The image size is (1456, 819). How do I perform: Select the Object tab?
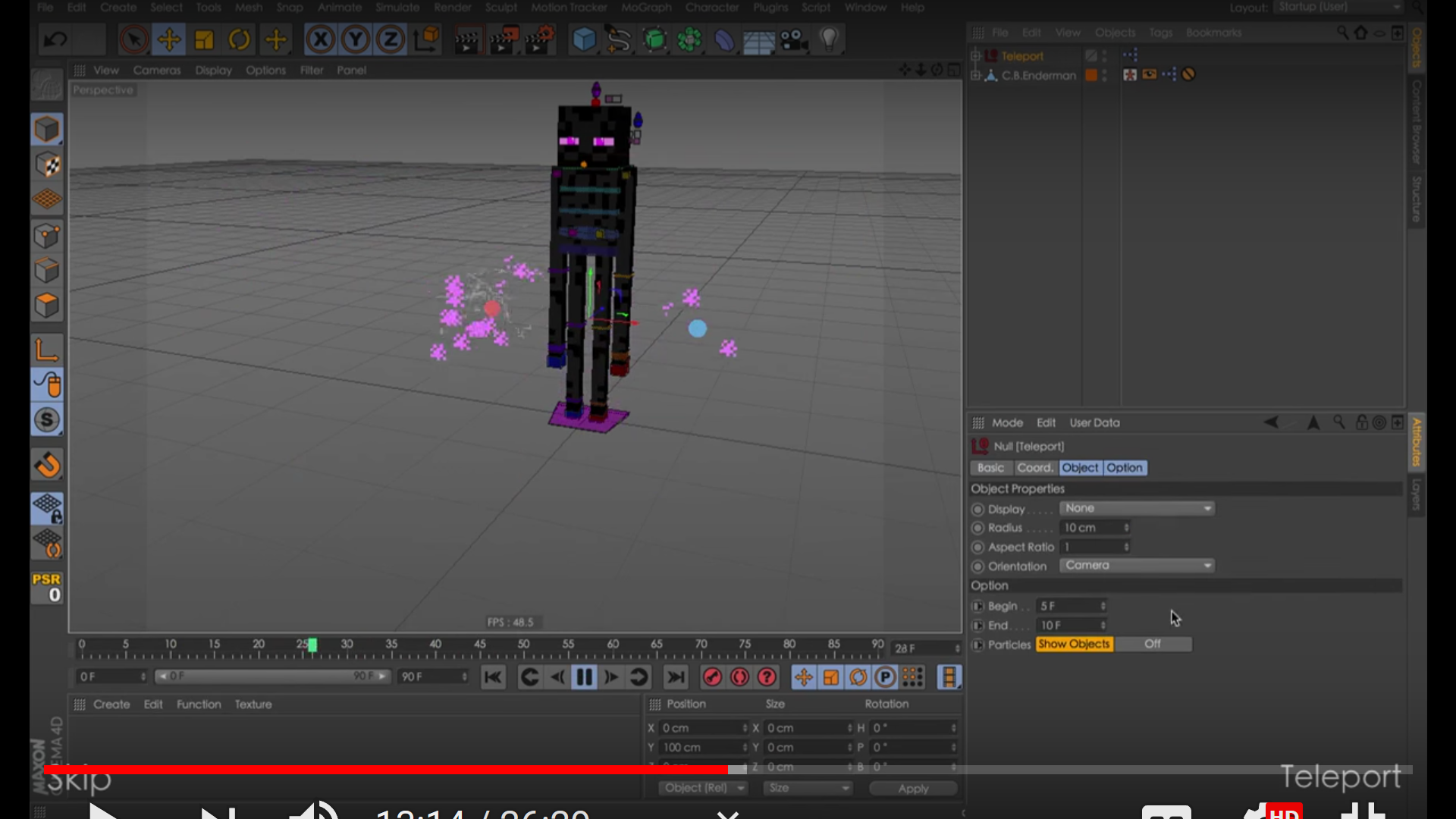point(1080,468)
